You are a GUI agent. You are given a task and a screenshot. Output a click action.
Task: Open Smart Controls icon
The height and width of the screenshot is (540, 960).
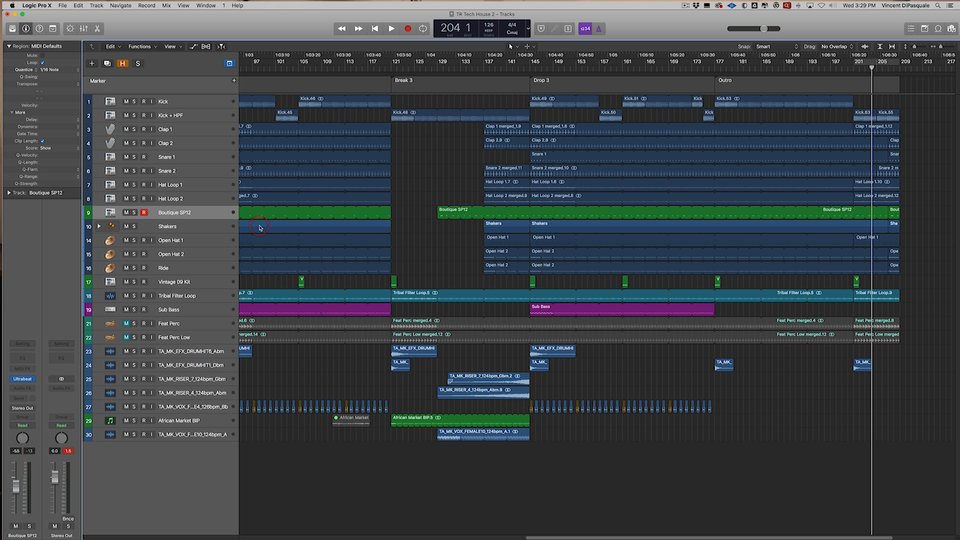point(70,29)
